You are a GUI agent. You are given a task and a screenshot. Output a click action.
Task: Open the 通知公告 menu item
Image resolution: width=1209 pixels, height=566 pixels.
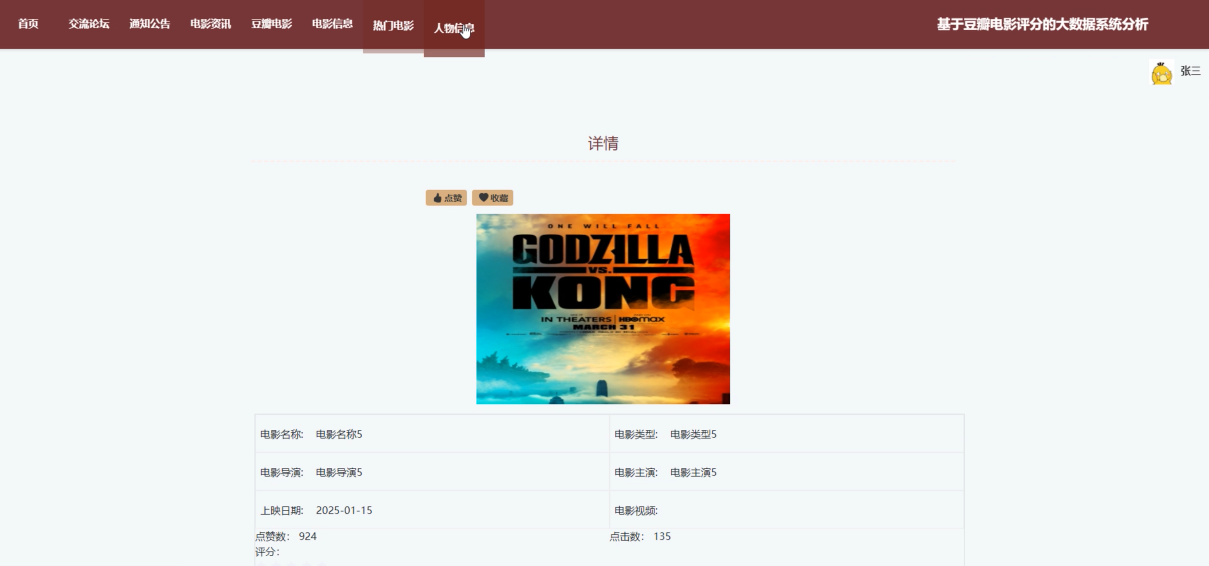150,24
